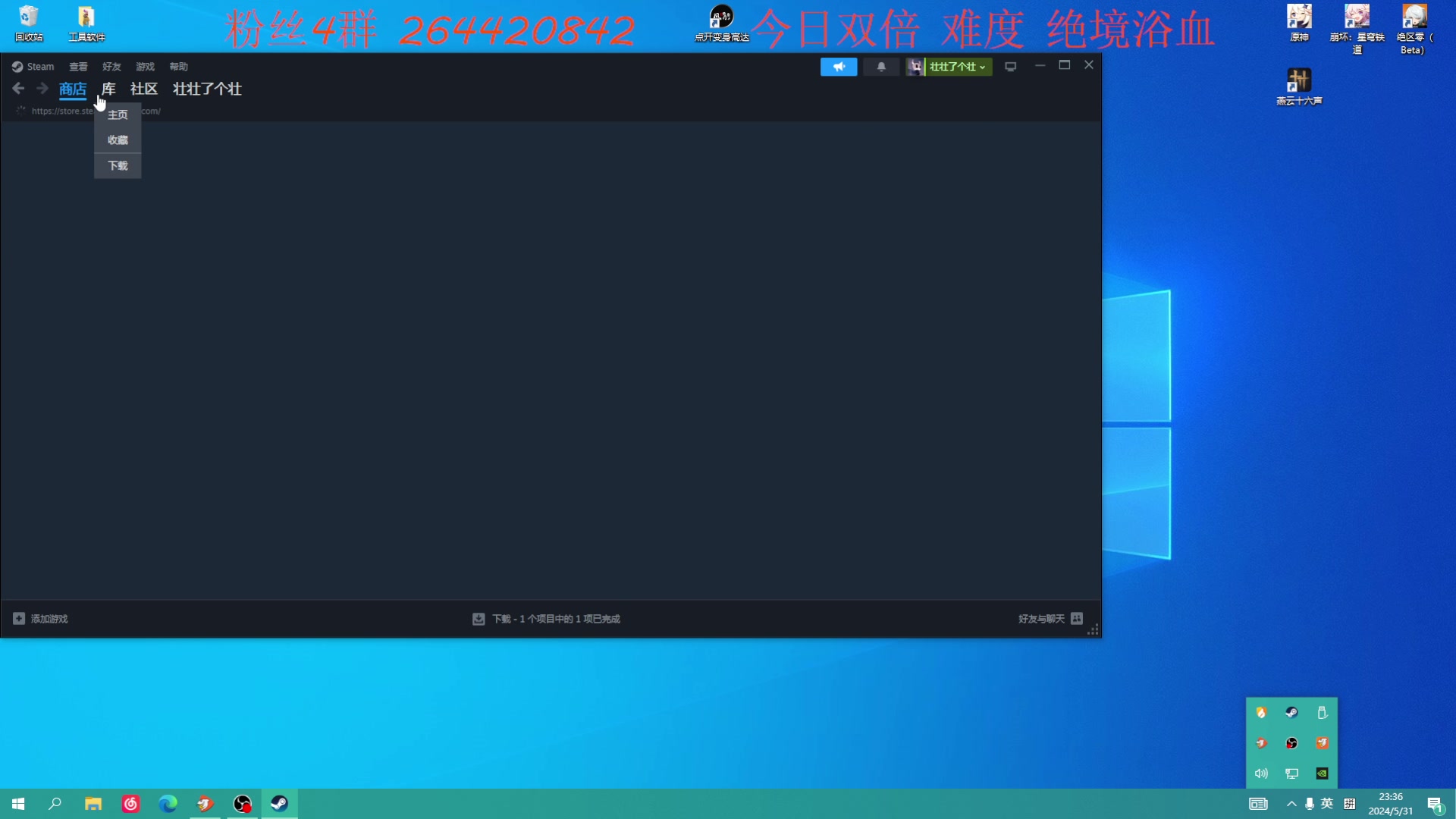Go forward with the forward arrow
This screenshot has height=819, width=1456.
(42, 89)
